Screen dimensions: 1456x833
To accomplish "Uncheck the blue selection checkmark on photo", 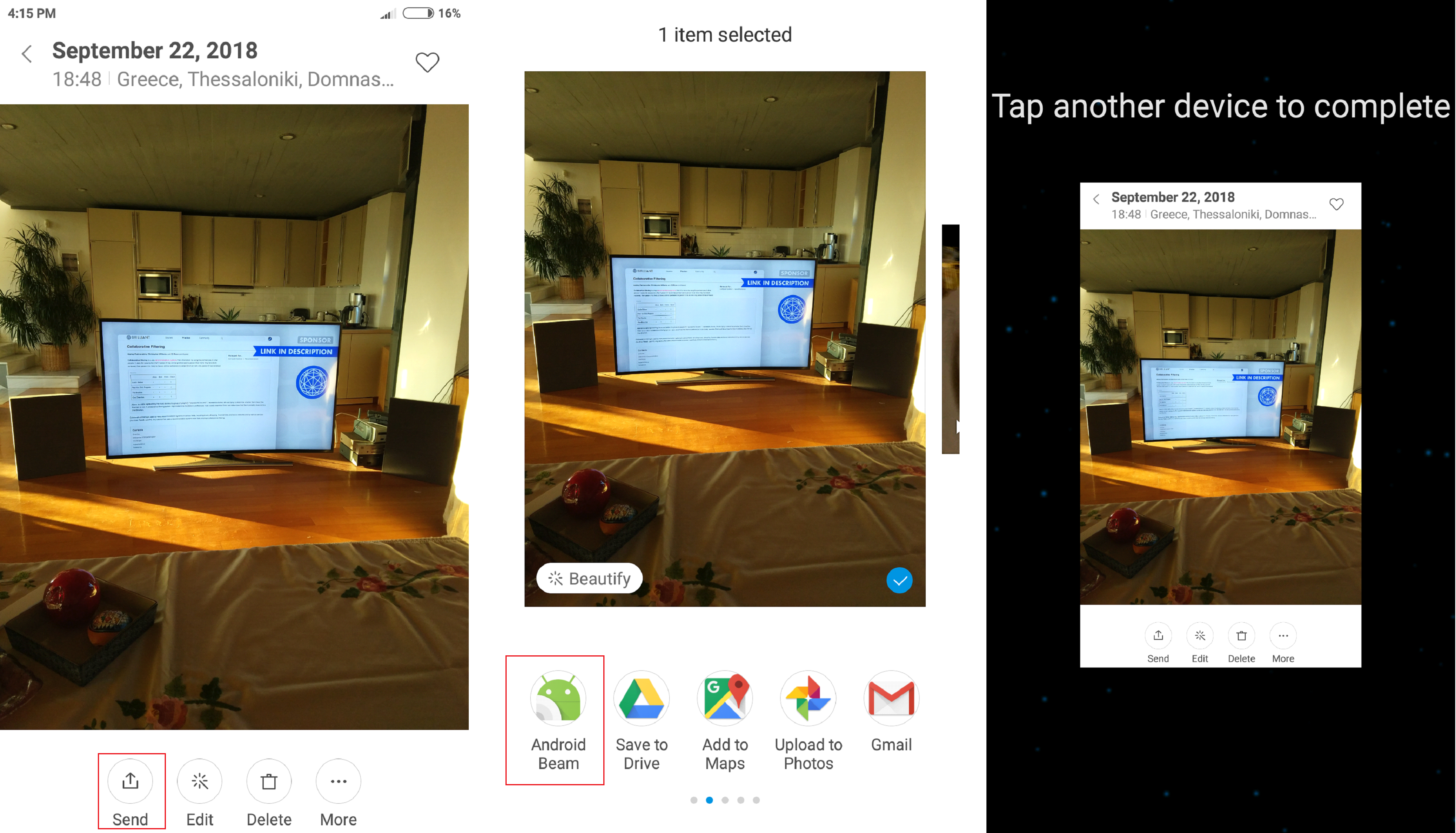I will pyautogui.click(x=899, y=581).
